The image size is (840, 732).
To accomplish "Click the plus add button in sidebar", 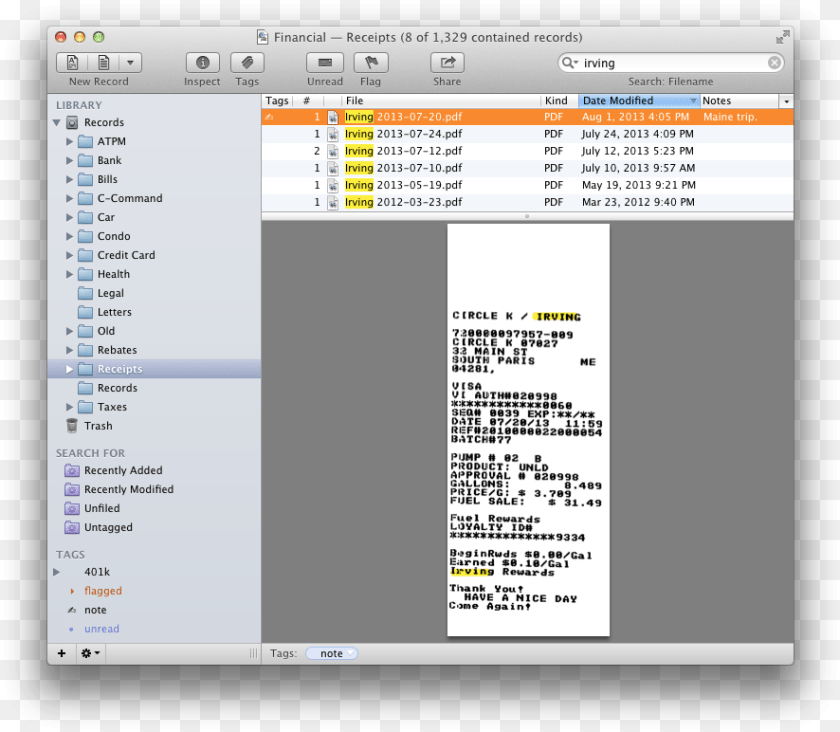I will coord(62,653).
